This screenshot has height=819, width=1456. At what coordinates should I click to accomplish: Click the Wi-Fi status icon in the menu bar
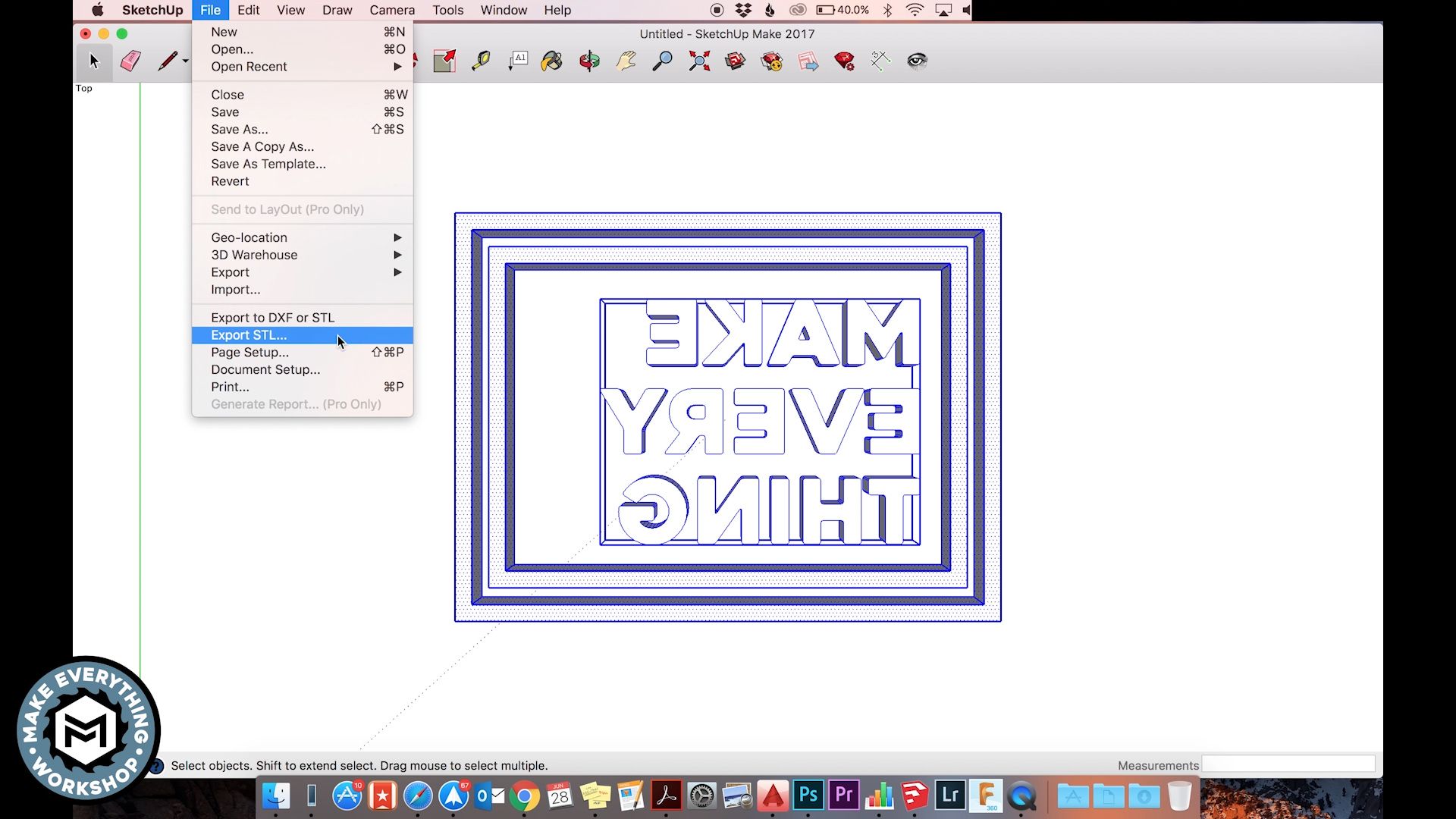[915, 10]
